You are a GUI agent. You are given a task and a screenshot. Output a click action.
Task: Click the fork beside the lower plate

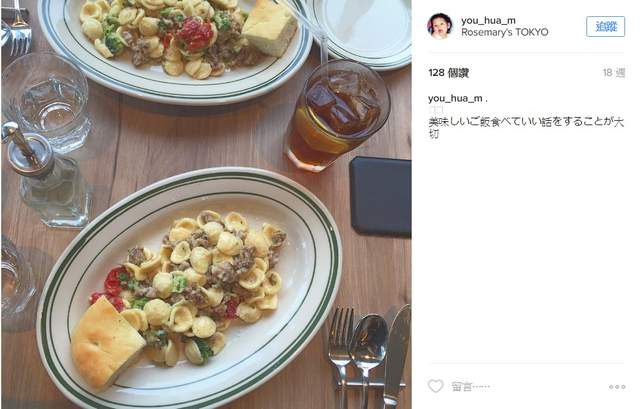coord(342,353)
